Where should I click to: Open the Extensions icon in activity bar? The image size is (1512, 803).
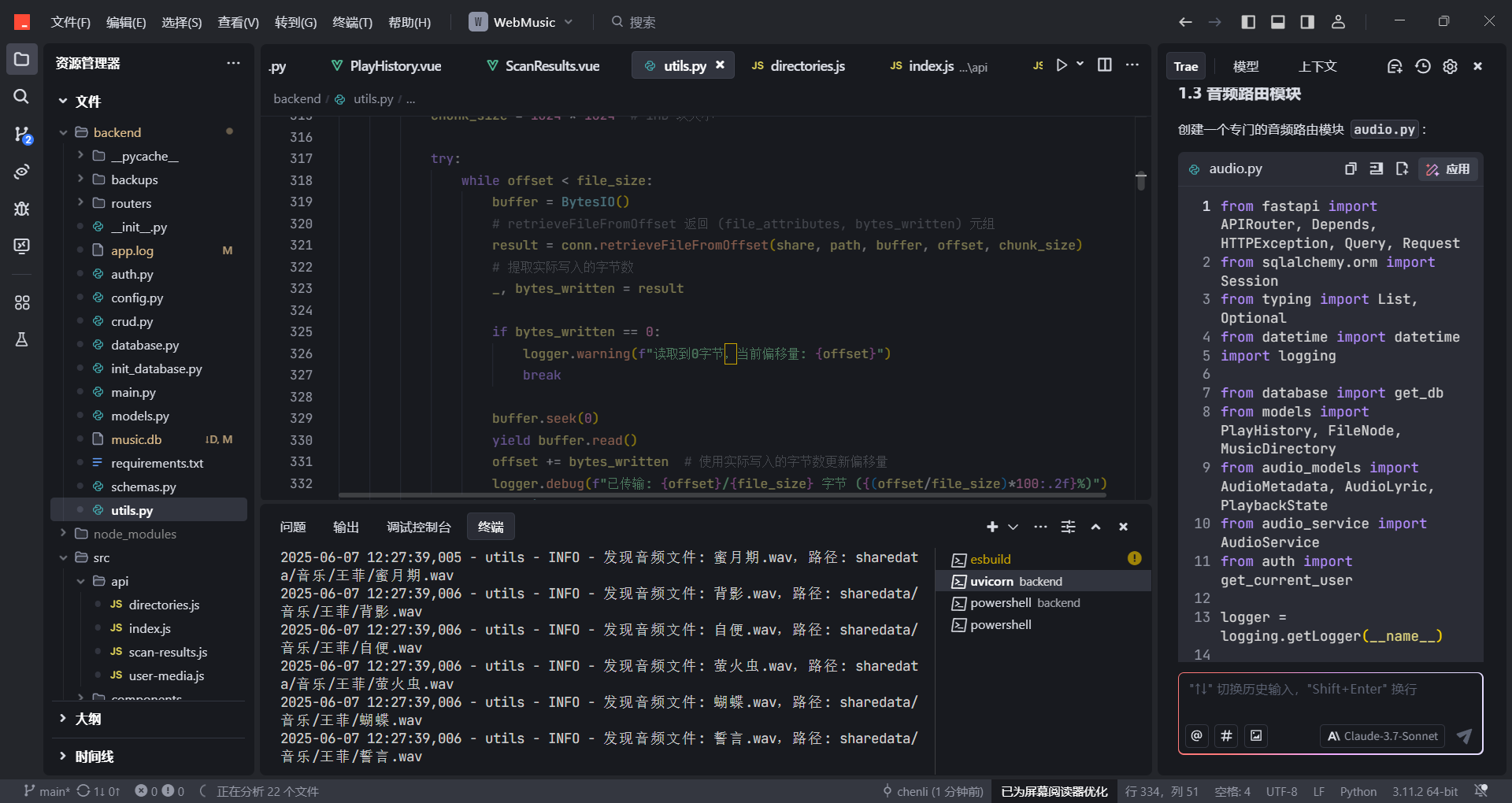[x=21, y=302]
